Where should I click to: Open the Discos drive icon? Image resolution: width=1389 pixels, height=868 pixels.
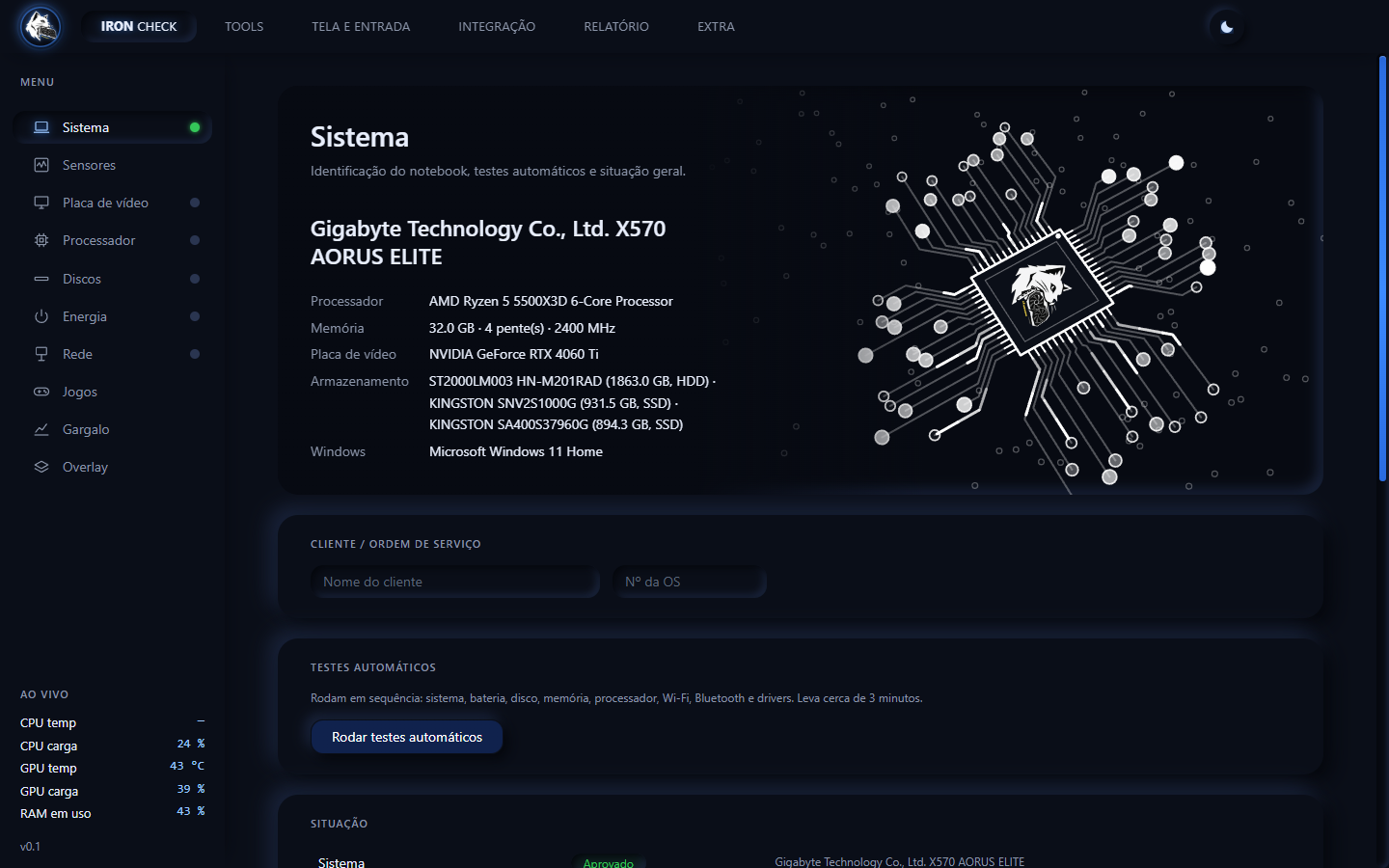[41, 279]
